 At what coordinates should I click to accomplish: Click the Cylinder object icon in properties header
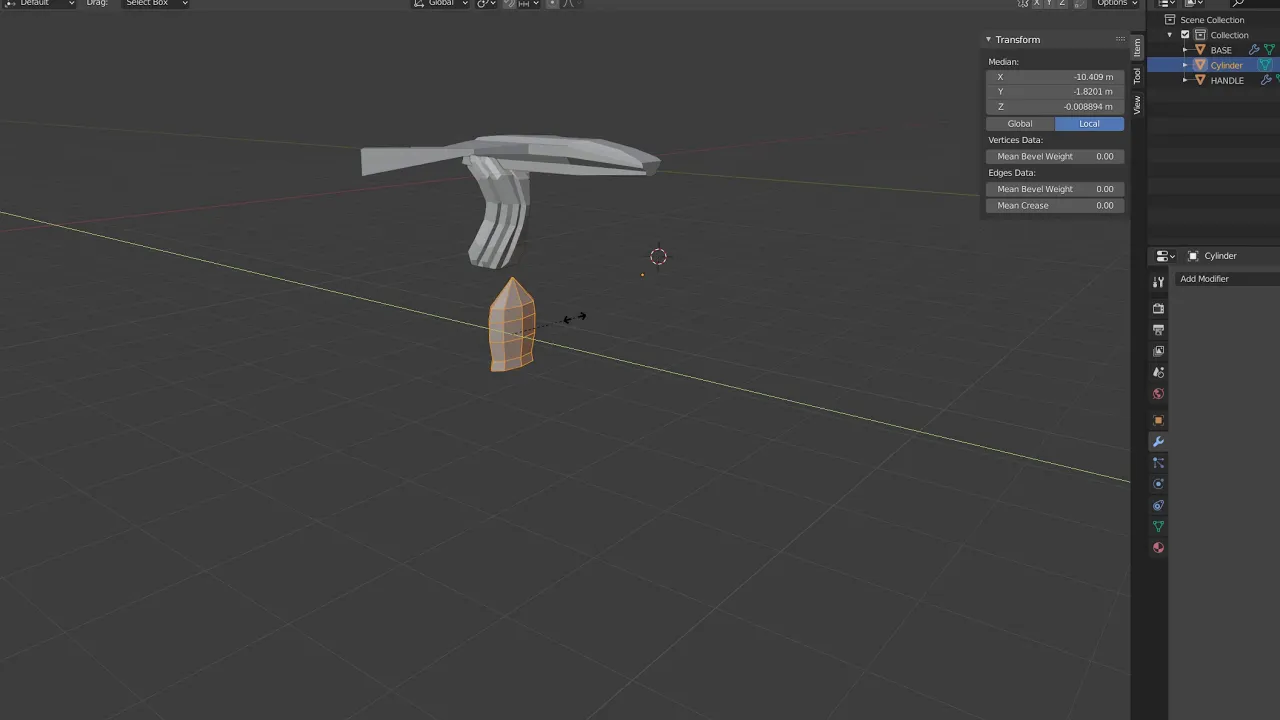1193,256
